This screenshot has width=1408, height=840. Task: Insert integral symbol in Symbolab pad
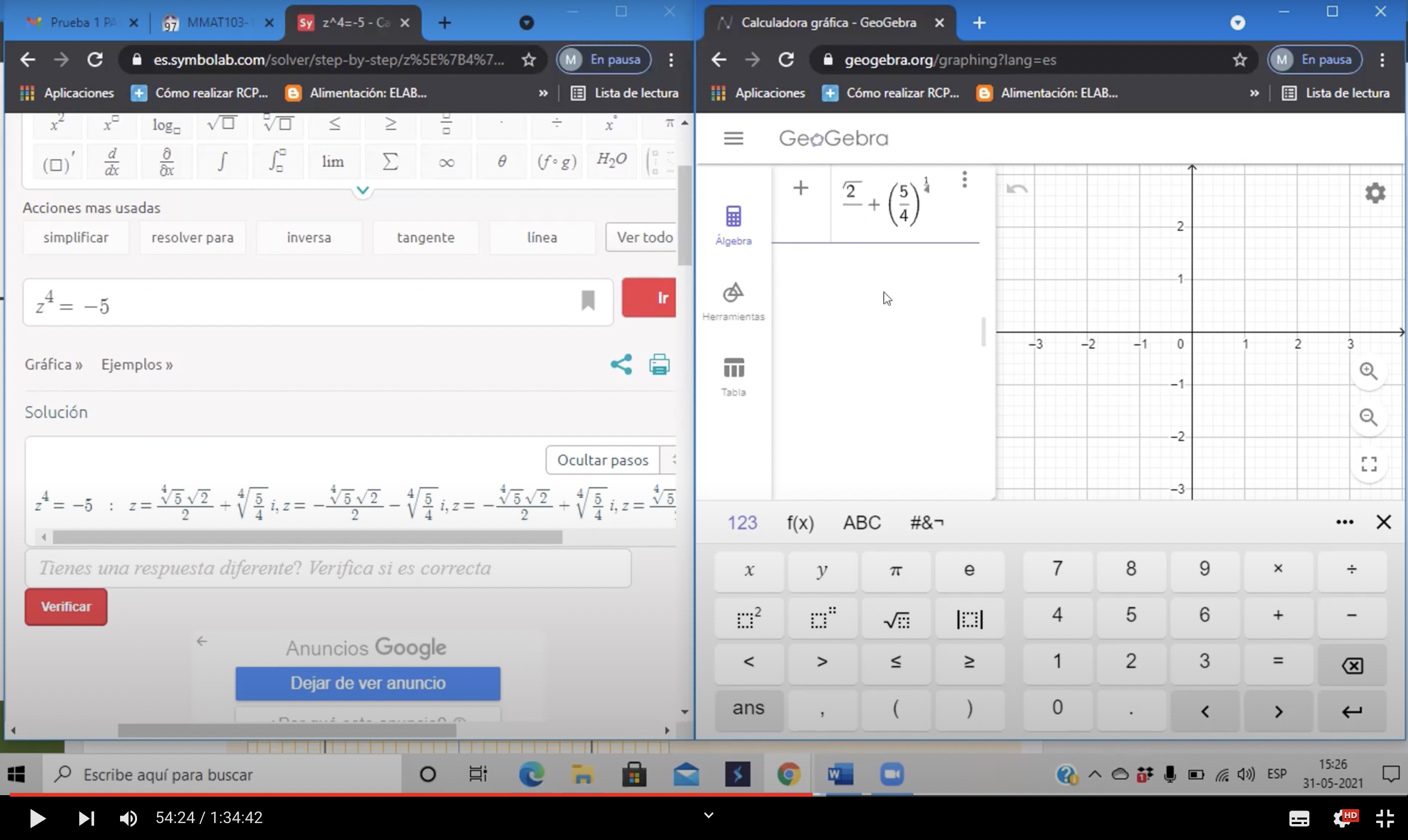point(222,161)
